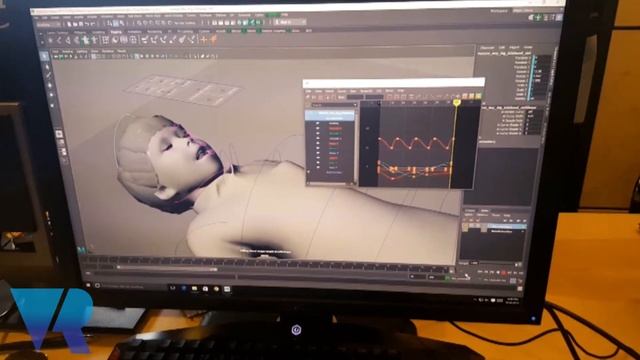Click the last yellow icon in Graph Editor toolbar
640x360 pixels.
(x=478, y=96)
